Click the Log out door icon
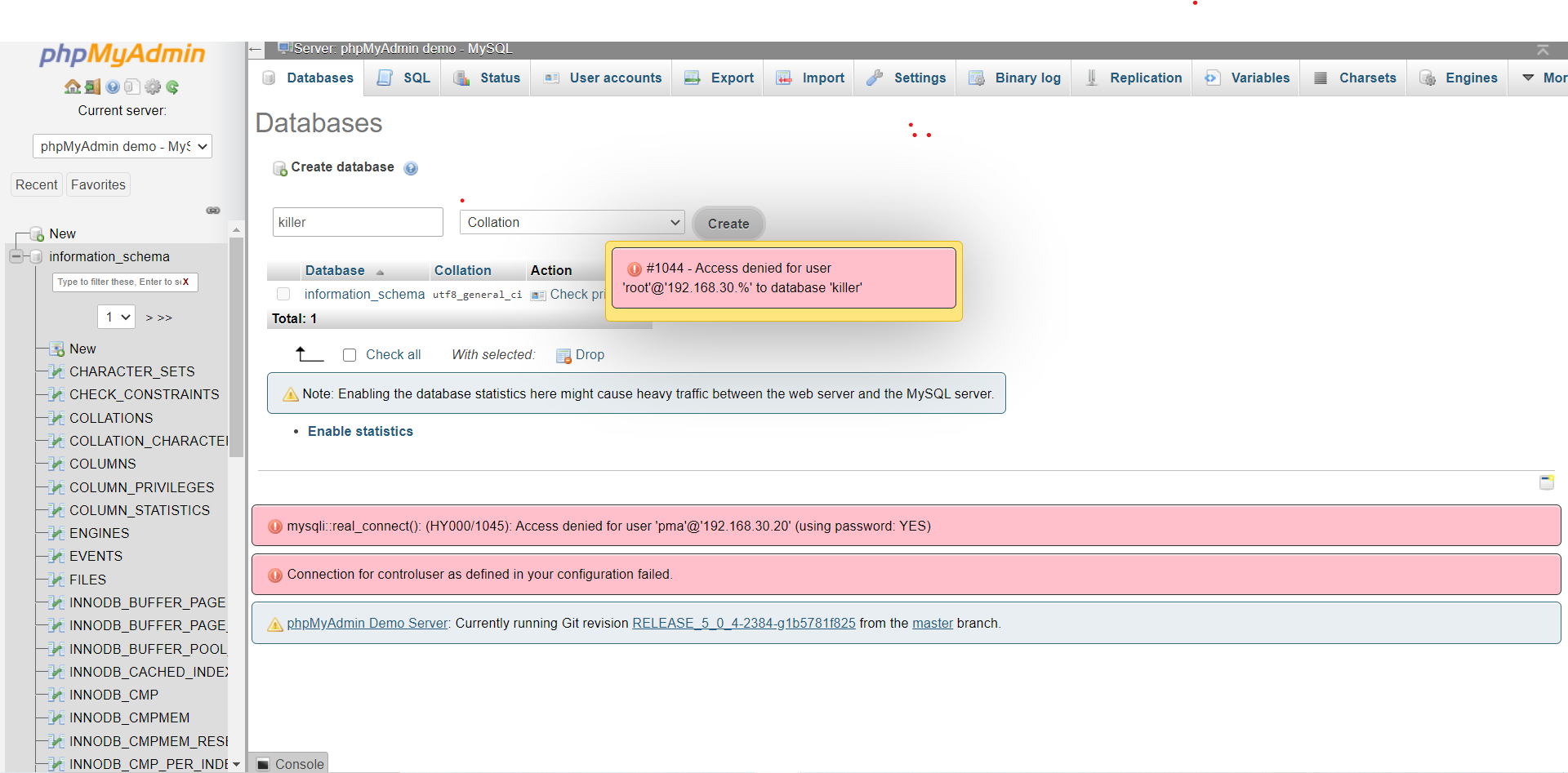 pos(92,87)
